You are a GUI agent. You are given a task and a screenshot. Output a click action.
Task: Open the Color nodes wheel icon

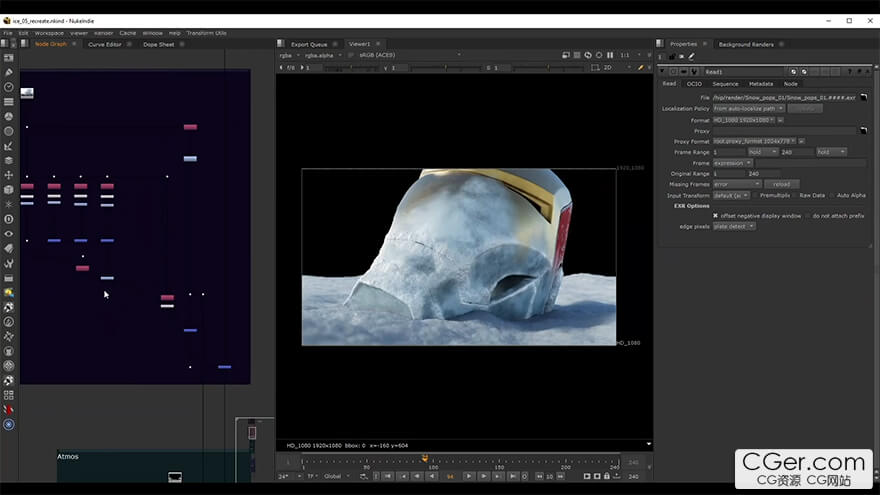point(8,116)
